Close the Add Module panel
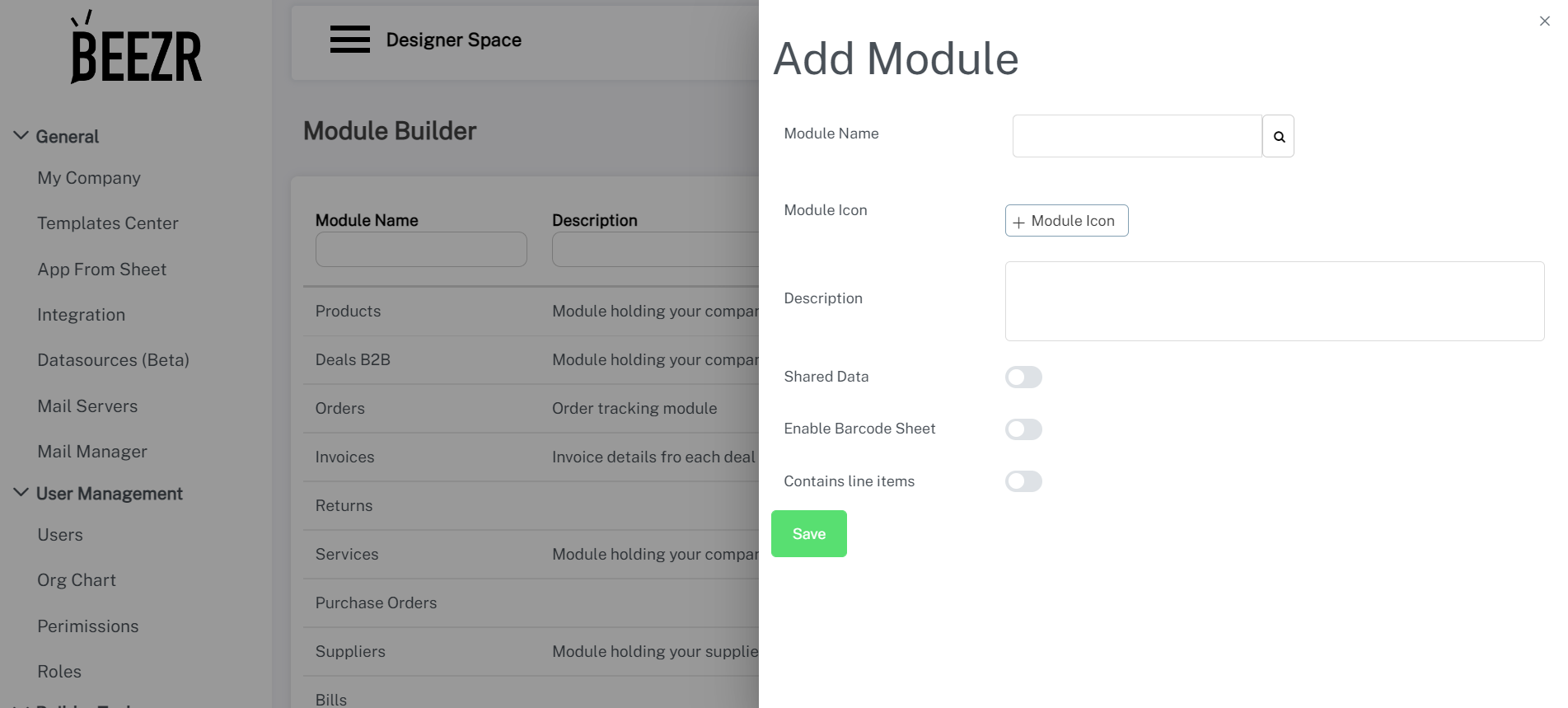1568x708 pixels. (x=1544, y=21)
